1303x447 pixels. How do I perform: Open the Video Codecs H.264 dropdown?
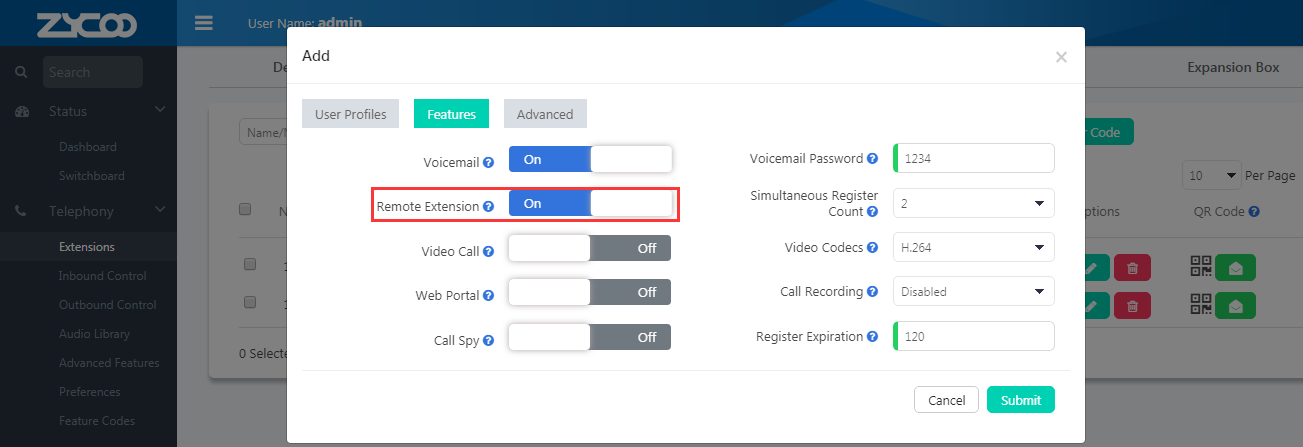974,247
